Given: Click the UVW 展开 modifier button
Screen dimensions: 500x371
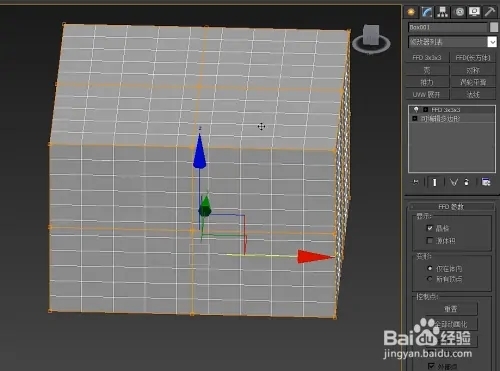Looking at the screenshot, I should pos(427,94).
